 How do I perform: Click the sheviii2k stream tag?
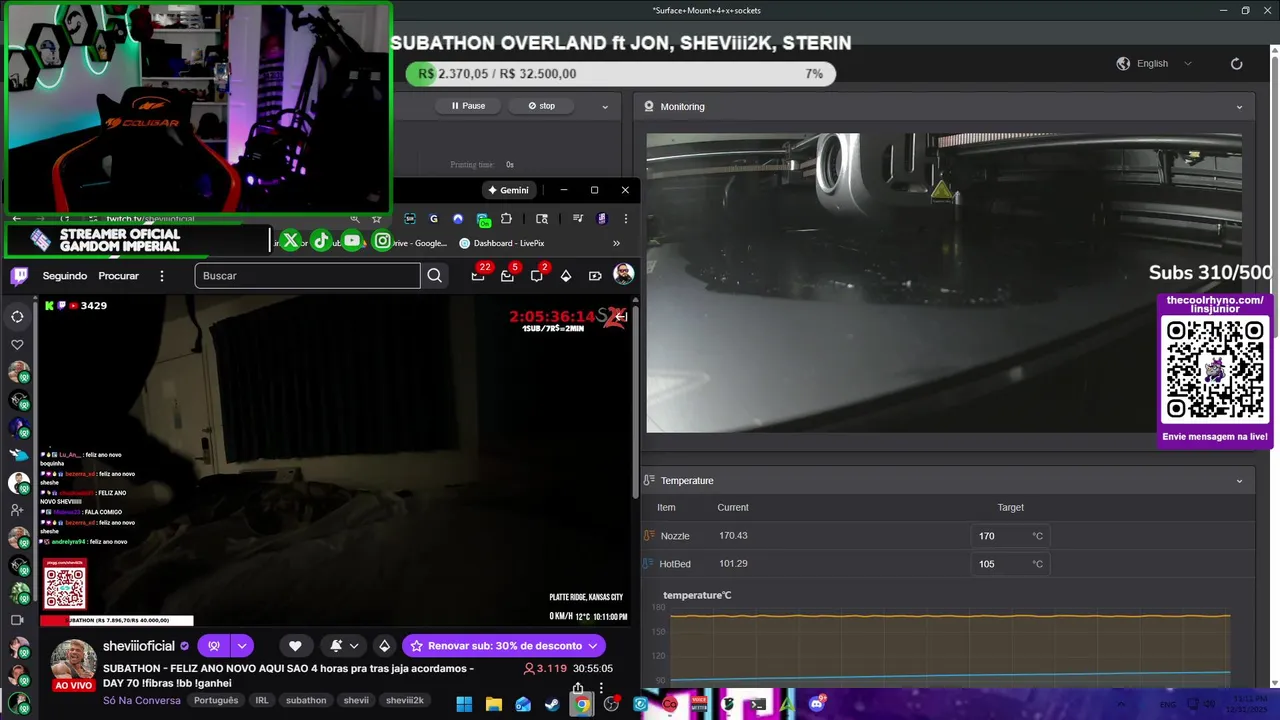pyautogui.click(x=405, y=700)
